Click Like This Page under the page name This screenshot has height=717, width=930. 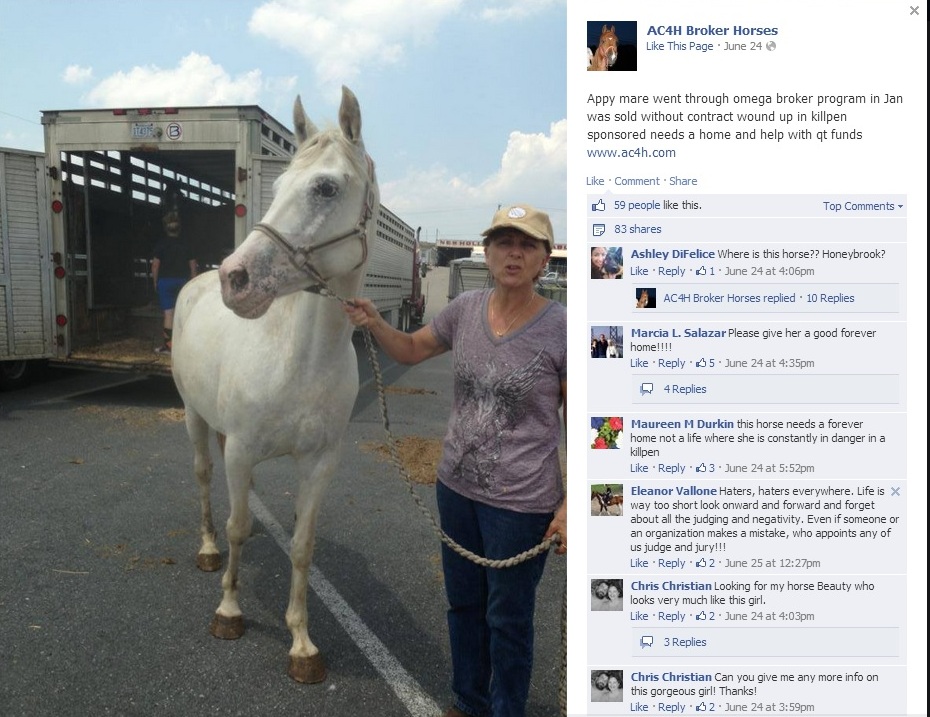coord(679,46)
